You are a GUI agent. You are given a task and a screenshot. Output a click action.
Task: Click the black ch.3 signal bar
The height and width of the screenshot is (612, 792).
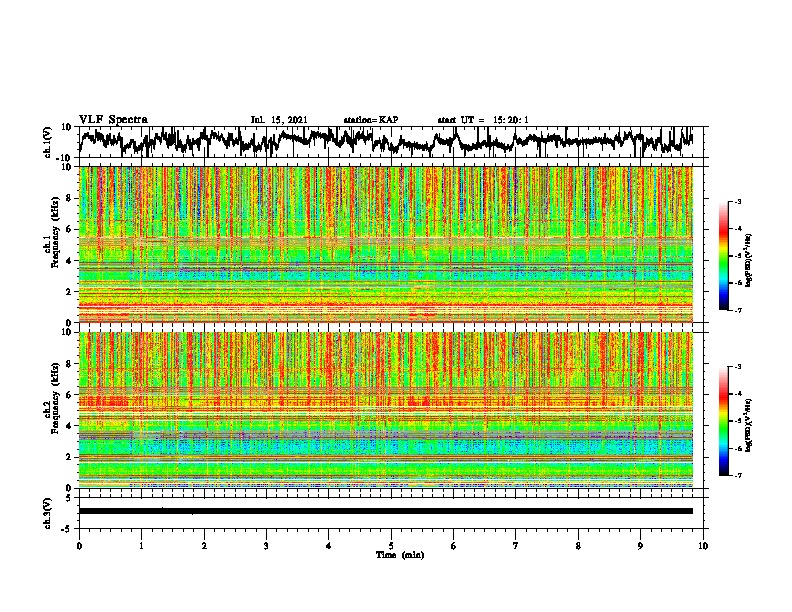tap(386, 511)
